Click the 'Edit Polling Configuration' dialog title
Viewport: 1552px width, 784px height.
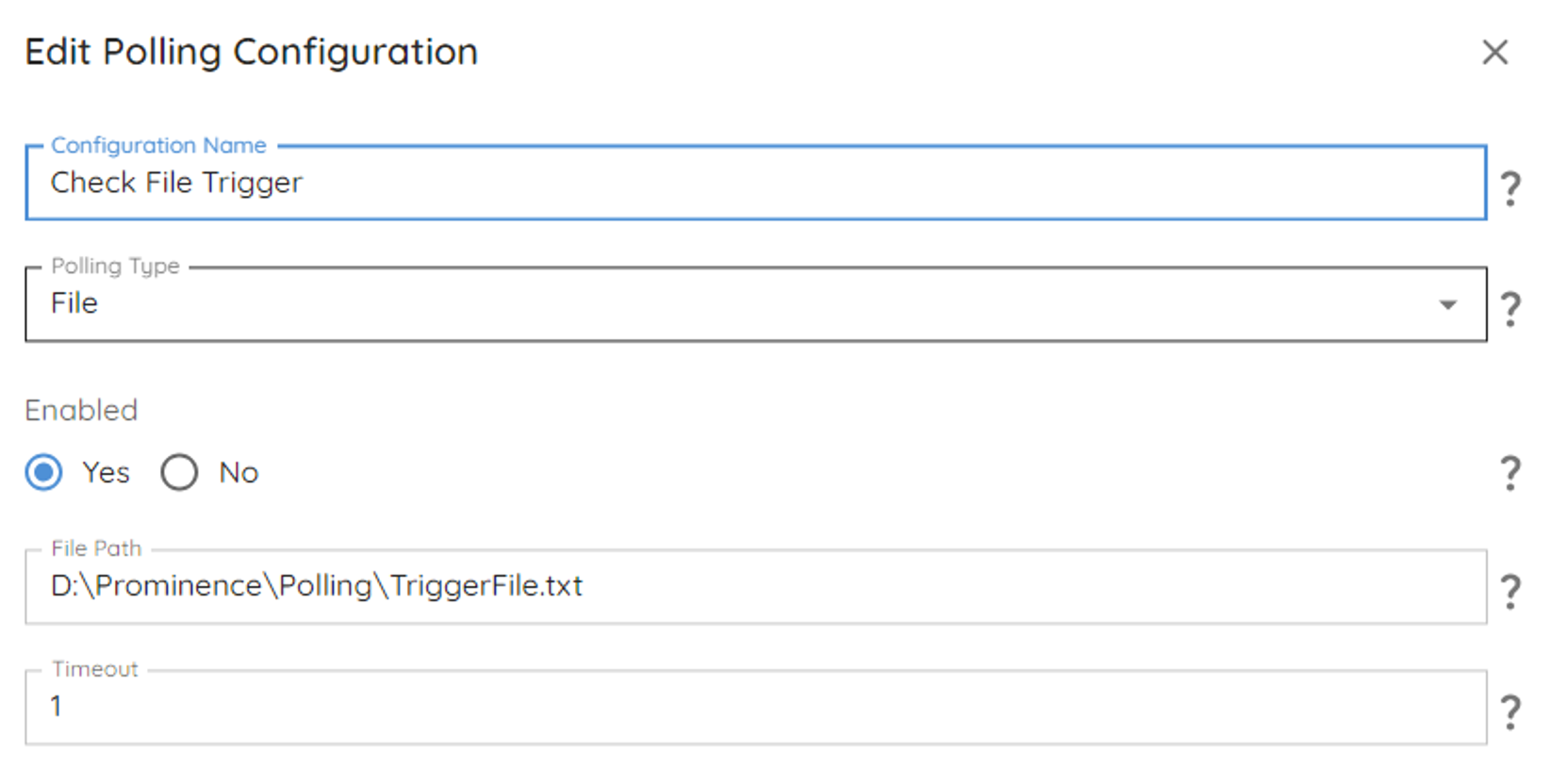click(x=252, y=52)
